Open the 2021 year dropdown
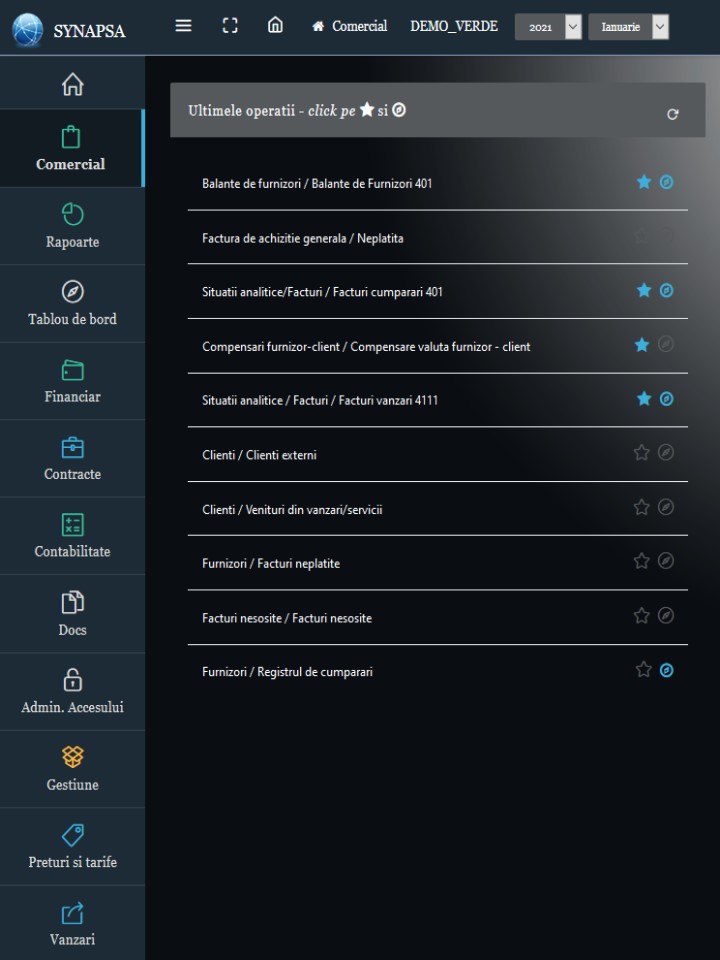 548,27
